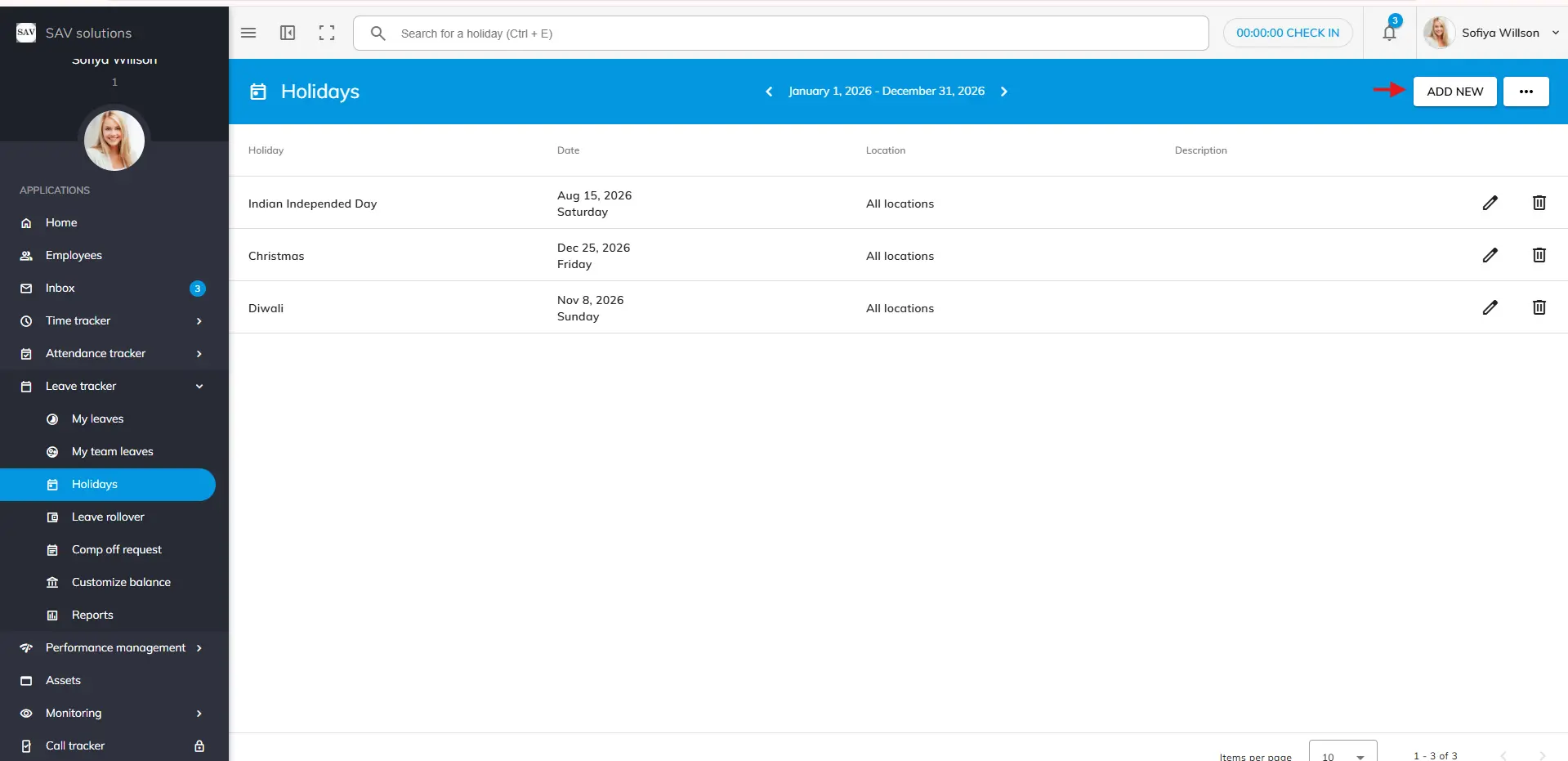Viewport: 1568px width, 761px height.
Task: Open the notifications bell
Action: pos(1389,33)
